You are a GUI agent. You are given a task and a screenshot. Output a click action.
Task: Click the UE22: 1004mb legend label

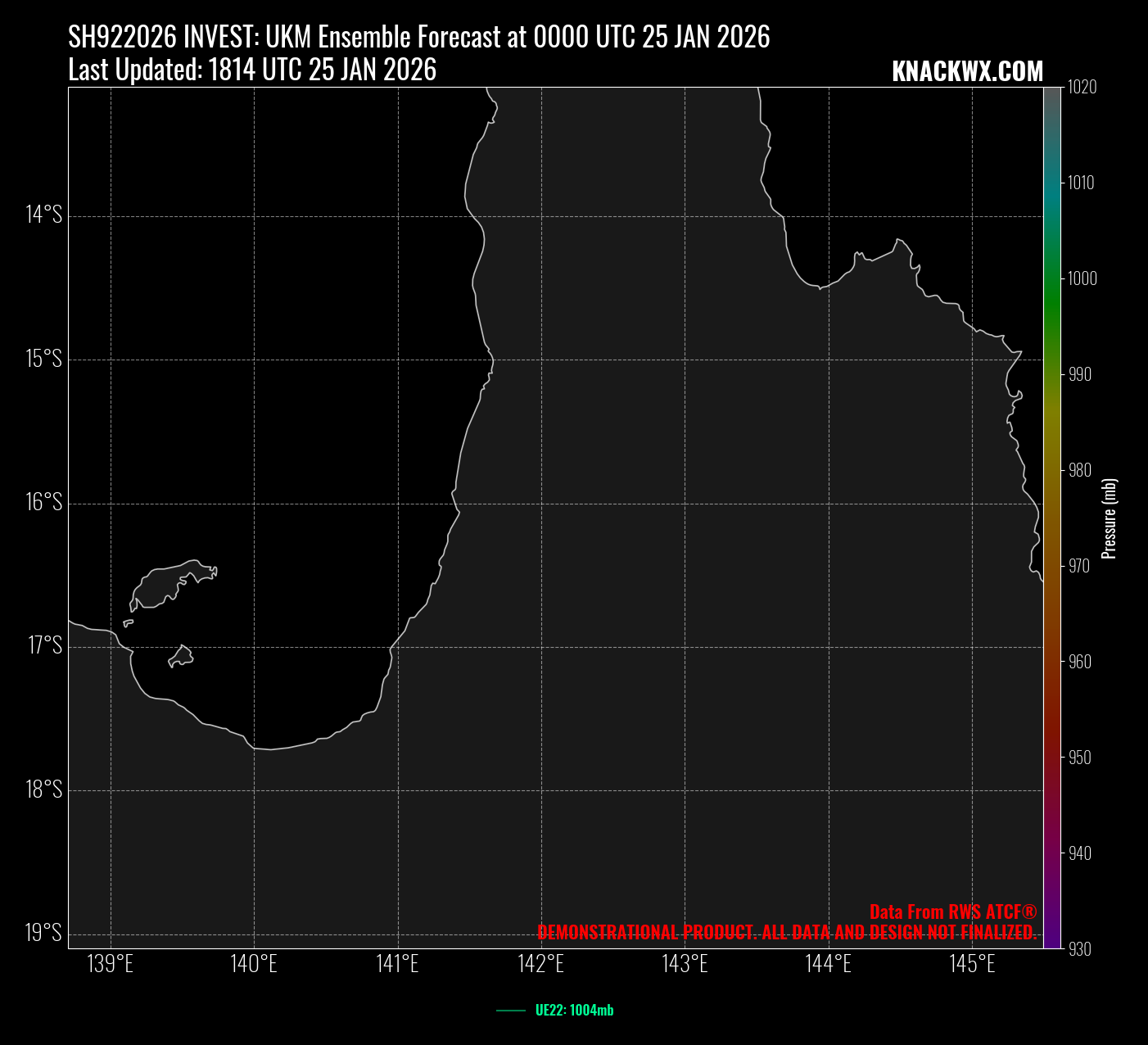click(x=574, y=1011)
